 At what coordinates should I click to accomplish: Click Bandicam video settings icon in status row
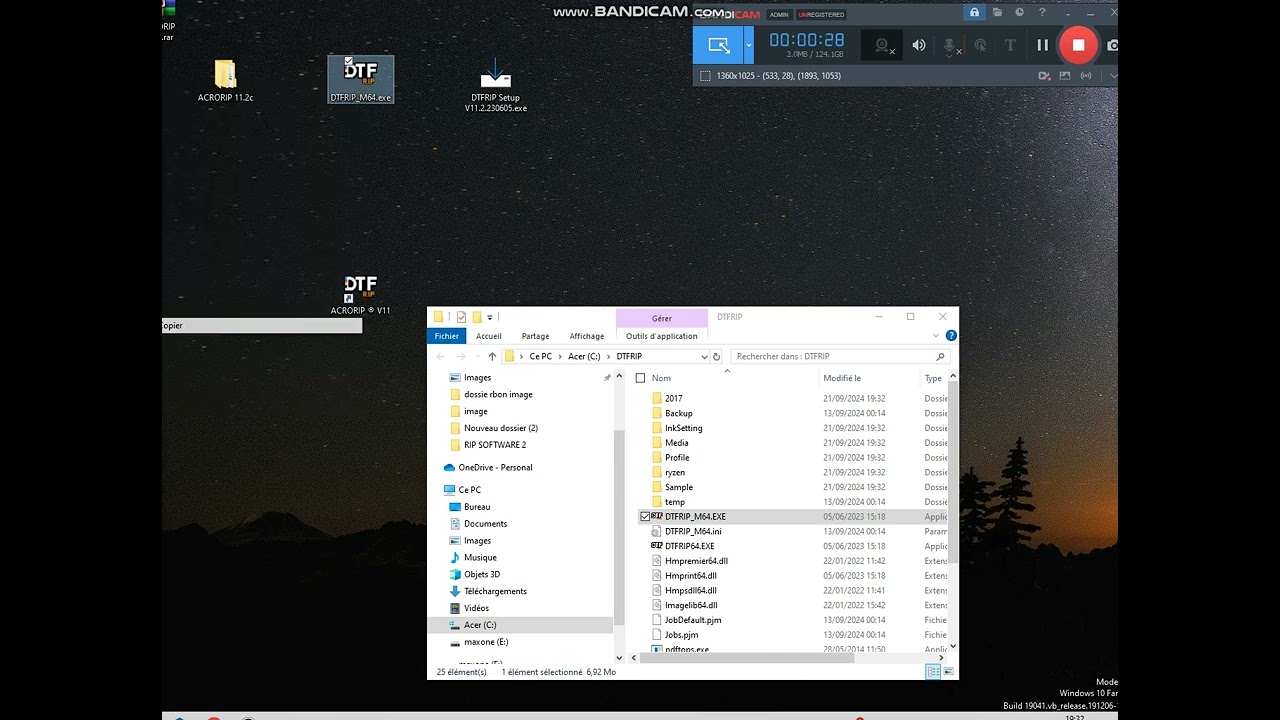tap(1044, 76)
